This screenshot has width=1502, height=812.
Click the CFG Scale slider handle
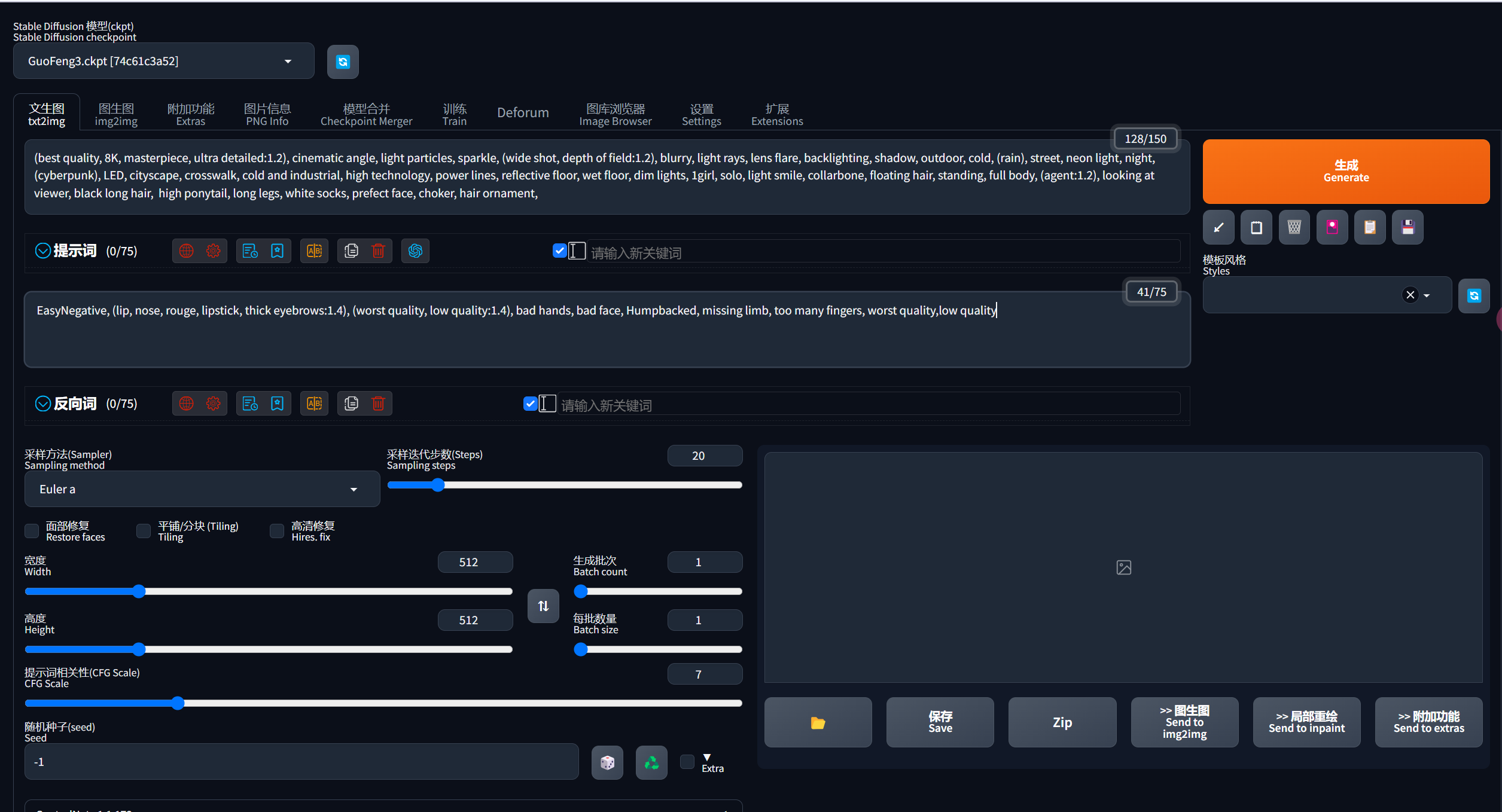pos(177,703)
